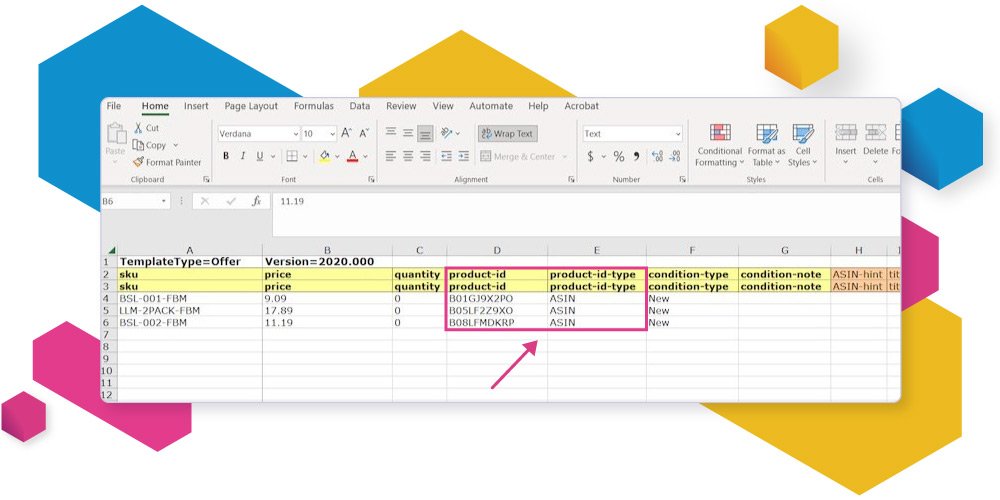Screen dimensions: 1000x500
Task: Click the Increase Font Size icon
Action: (346, 133)
